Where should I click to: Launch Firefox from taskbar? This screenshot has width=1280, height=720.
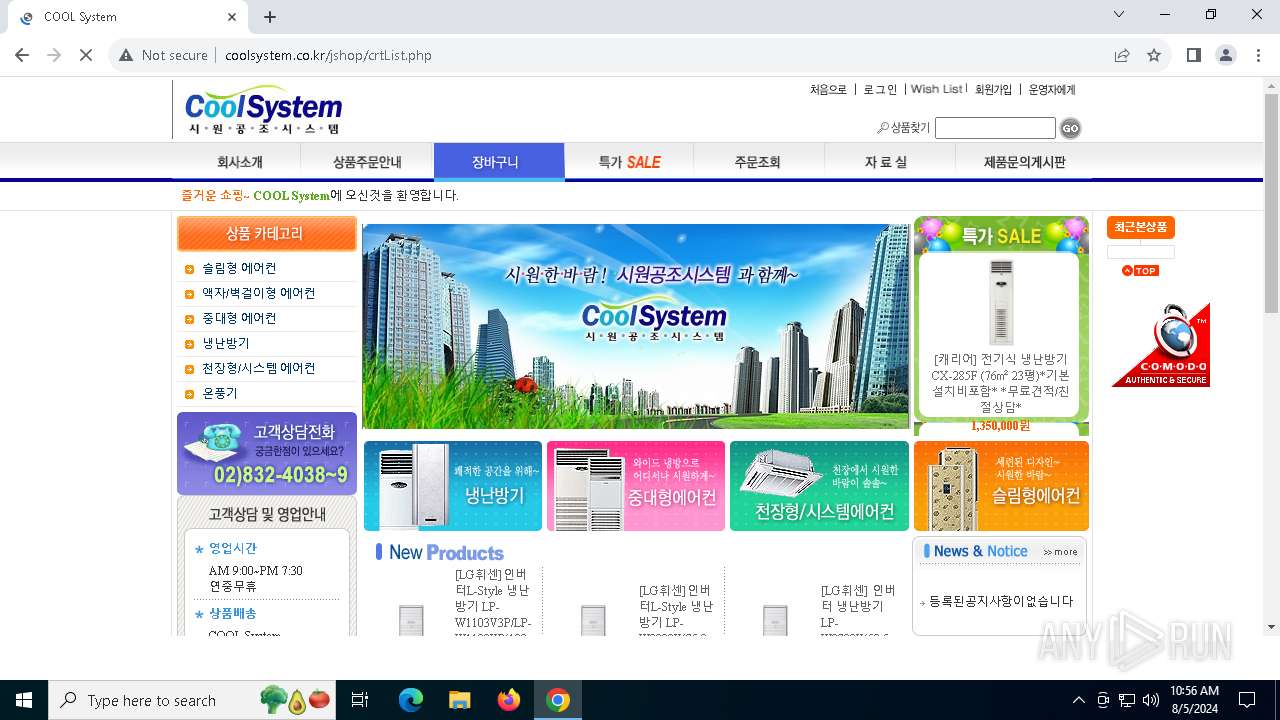pos(509,700)
